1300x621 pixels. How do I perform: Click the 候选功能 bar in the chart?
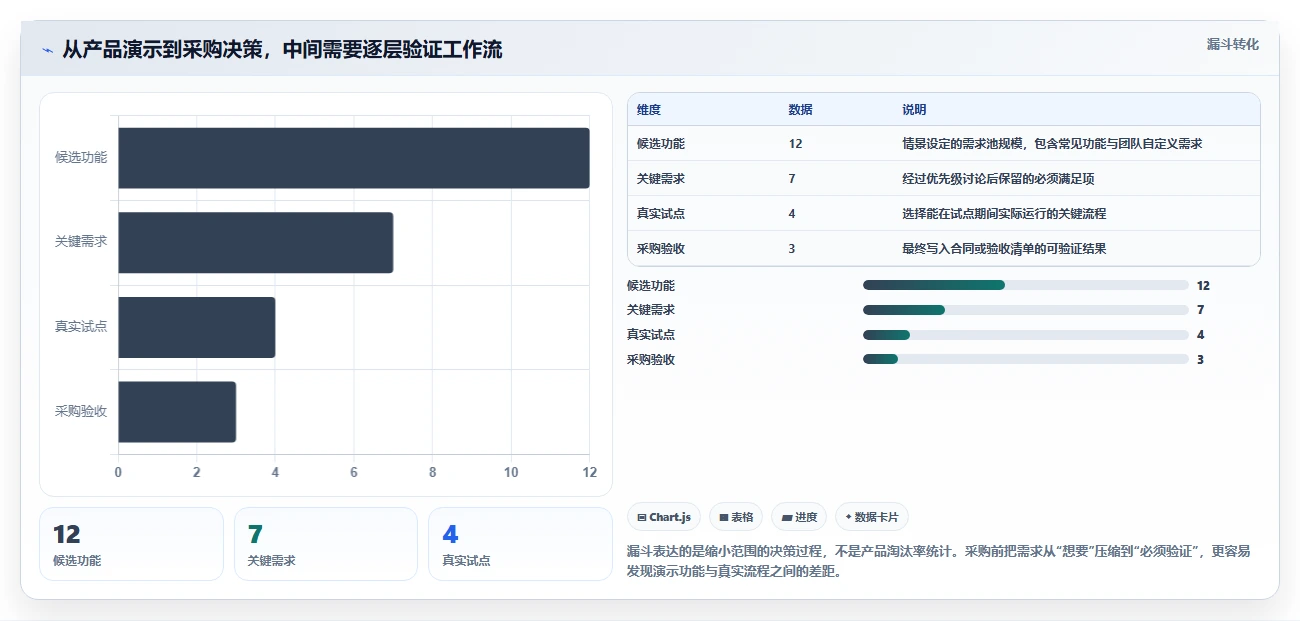(x=354, y=158)
